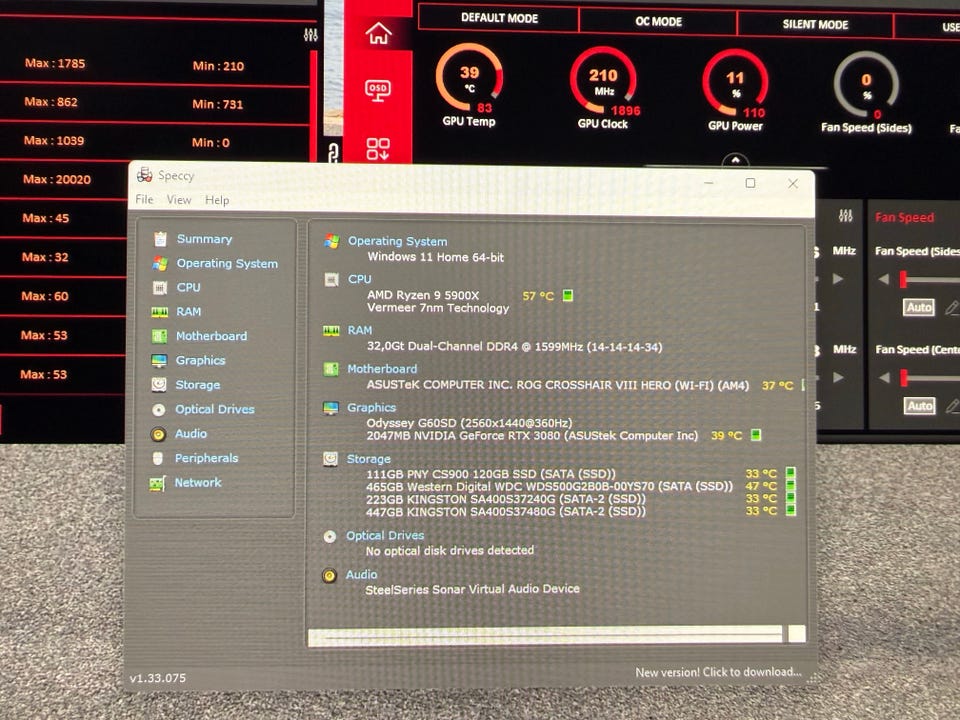960x720 pixels.
Task: Open Motherboard heading link in summary pane
Action: click(382, 369)
